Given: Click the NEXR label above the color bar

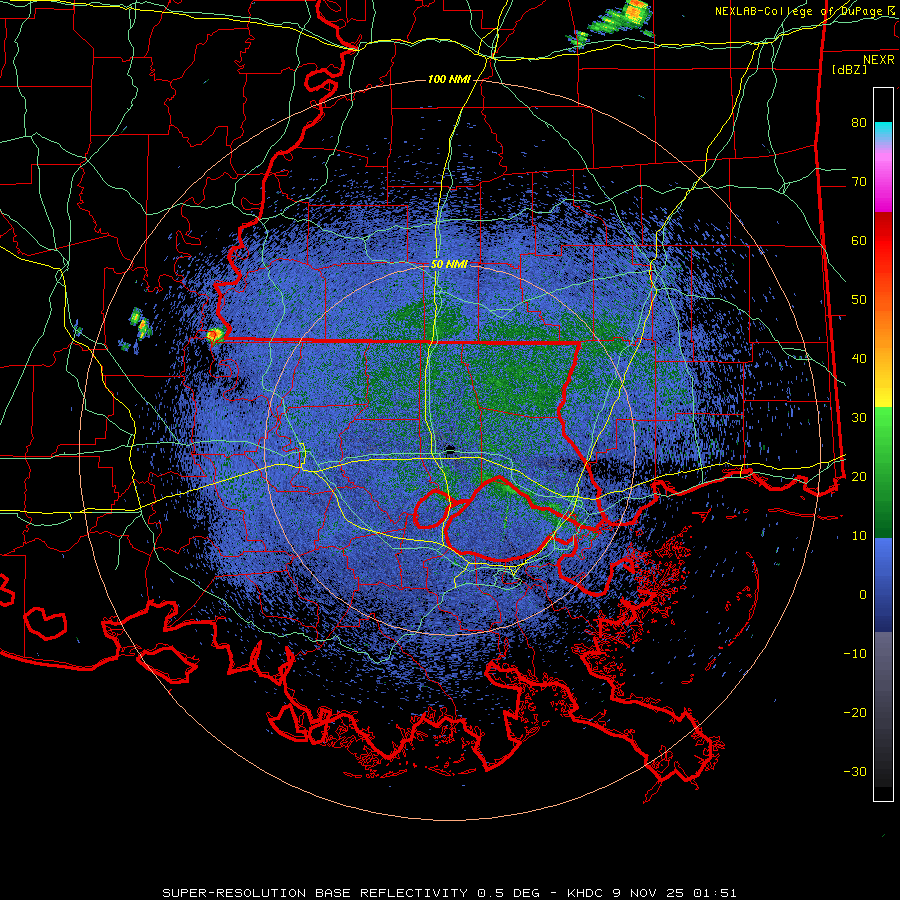Looking at the screenshot, I should point(879,60).
